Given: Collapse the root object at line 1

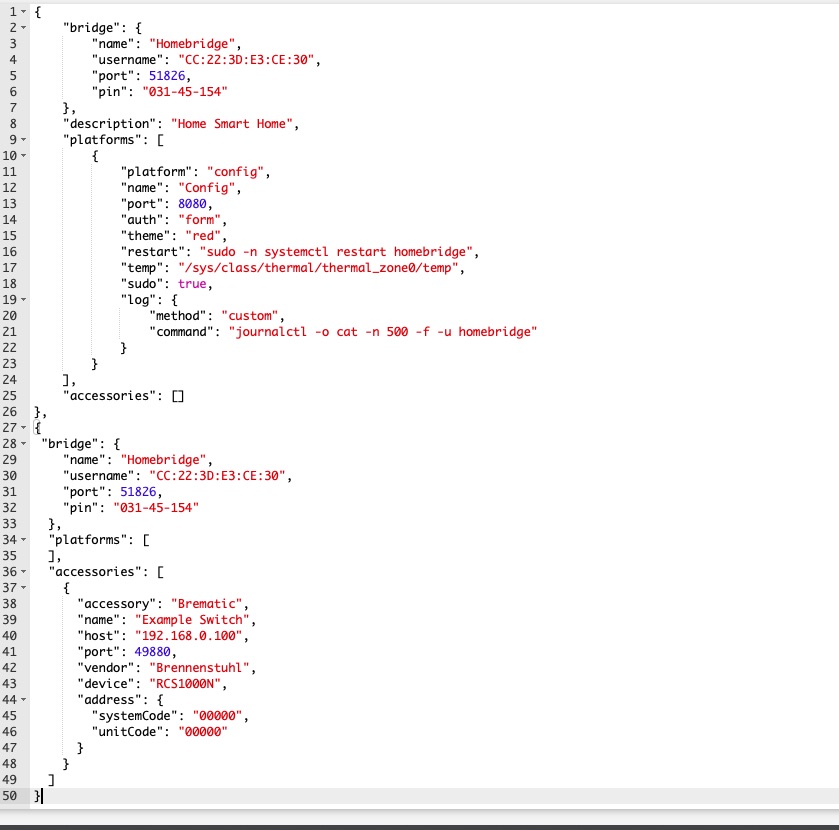Looking at the screenshot, I should pos(24,11).
